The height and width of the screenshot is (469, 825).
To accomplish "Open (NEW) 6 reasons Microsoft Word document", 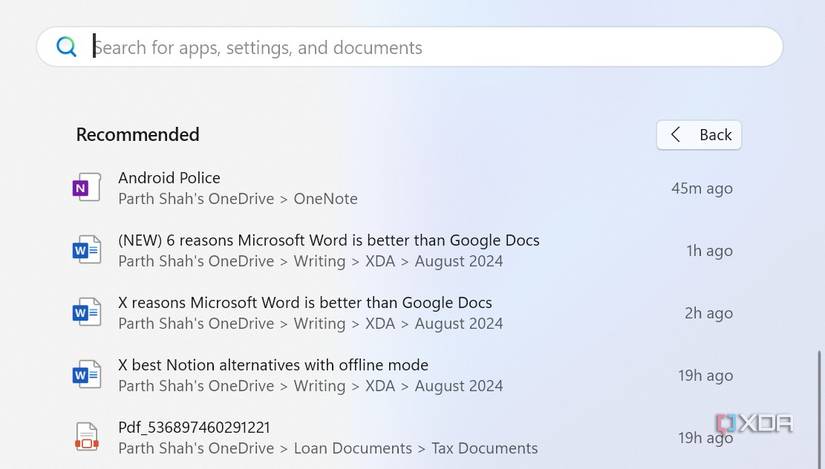I will [x=329, y=240].
